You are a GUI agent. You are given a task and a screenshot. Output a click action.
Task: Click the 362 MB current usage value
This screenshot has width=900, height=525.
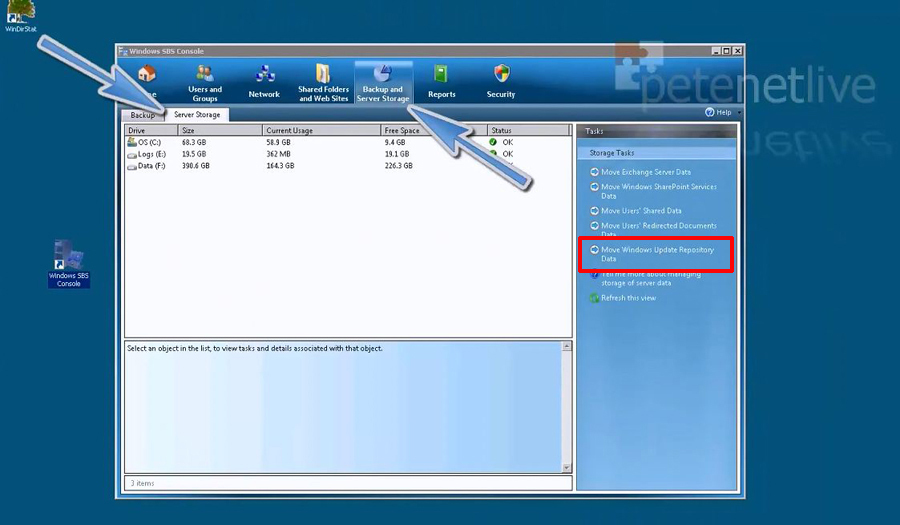coord(278,154)
